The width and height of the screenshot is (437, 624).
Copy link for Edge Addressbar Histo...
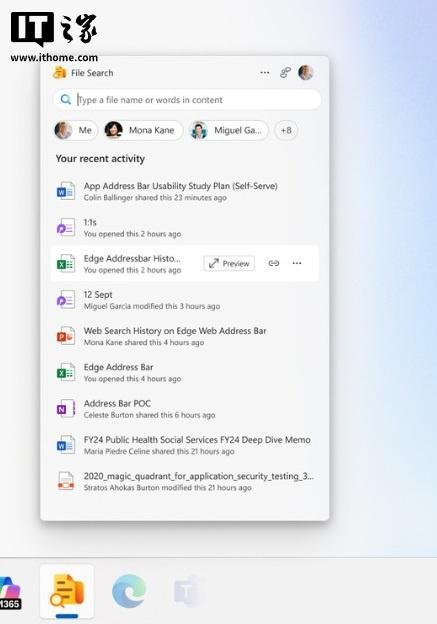[274, 263]
